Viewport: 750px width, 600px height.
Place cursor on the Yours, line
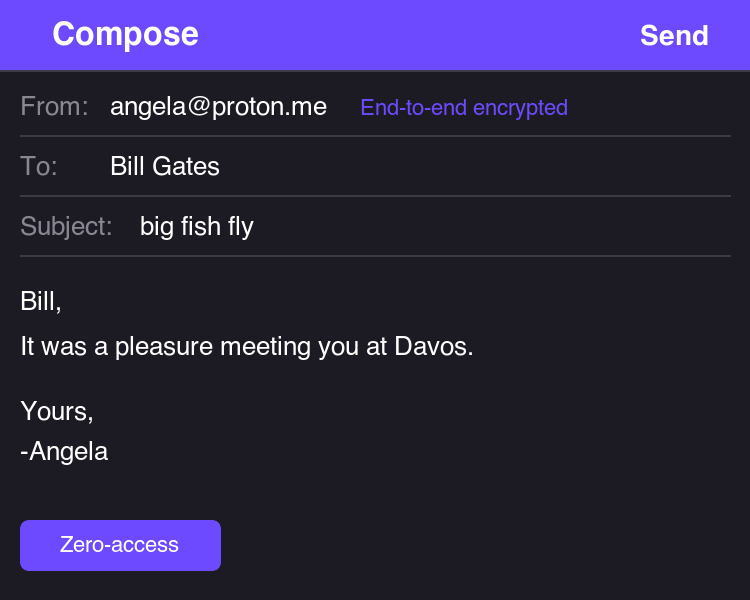pyautogui.click(x=57, y=411)
